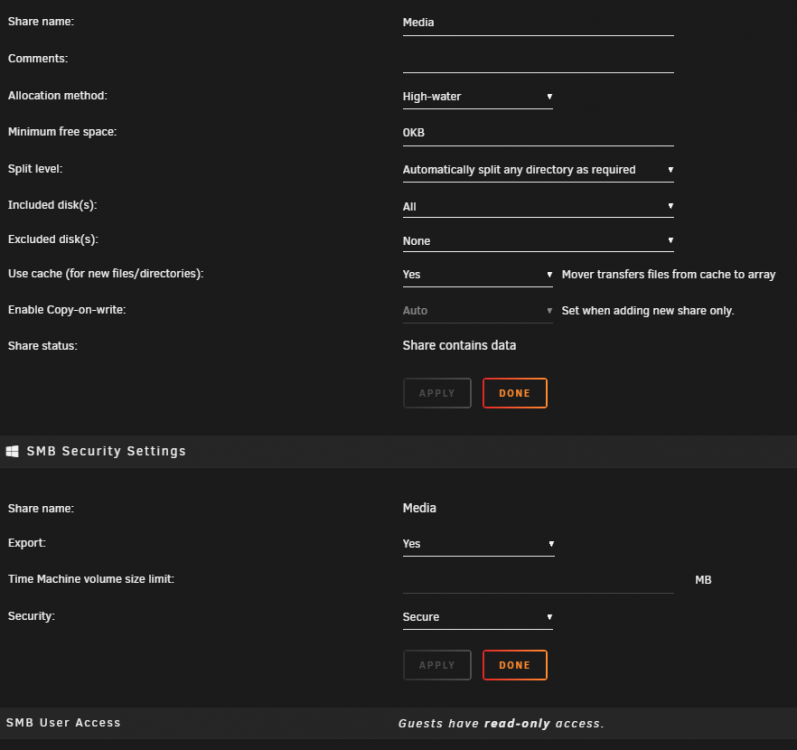Click 'Mover transfers files from cache to array'
The width and height of the screenshot is (797, 750).
668,274
